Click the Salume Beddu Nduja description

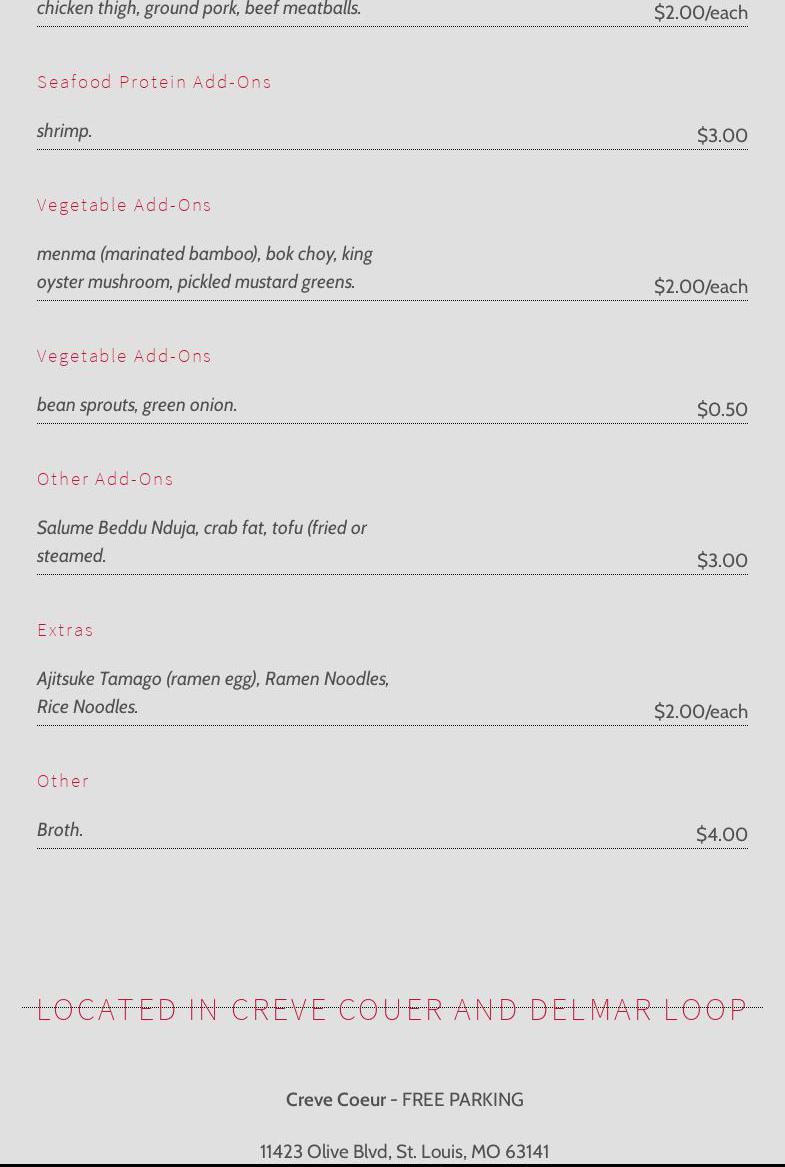[x=202, y=541]
